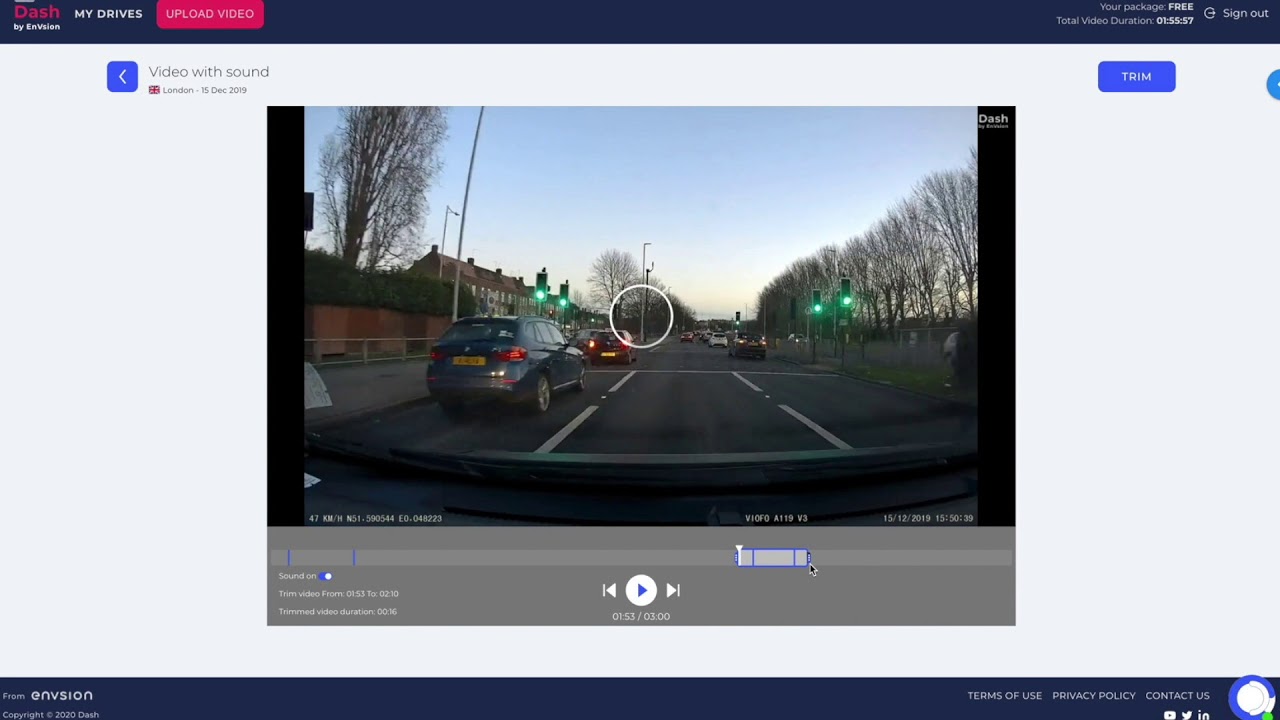Open the TERMS OF USE link
The image size is (1280, 720).
[x=1004, y=696]
